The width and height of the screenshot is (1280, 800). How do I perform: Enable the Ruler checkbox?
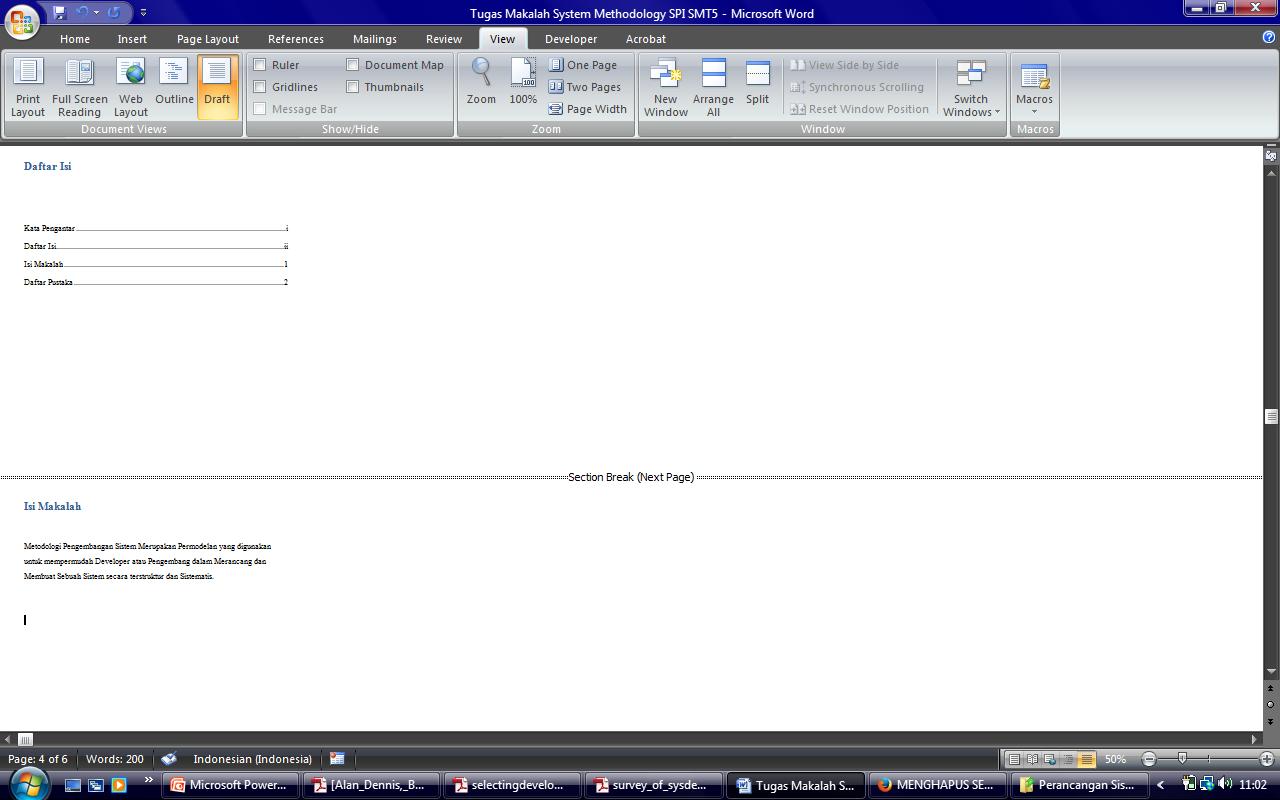[260, 65]
